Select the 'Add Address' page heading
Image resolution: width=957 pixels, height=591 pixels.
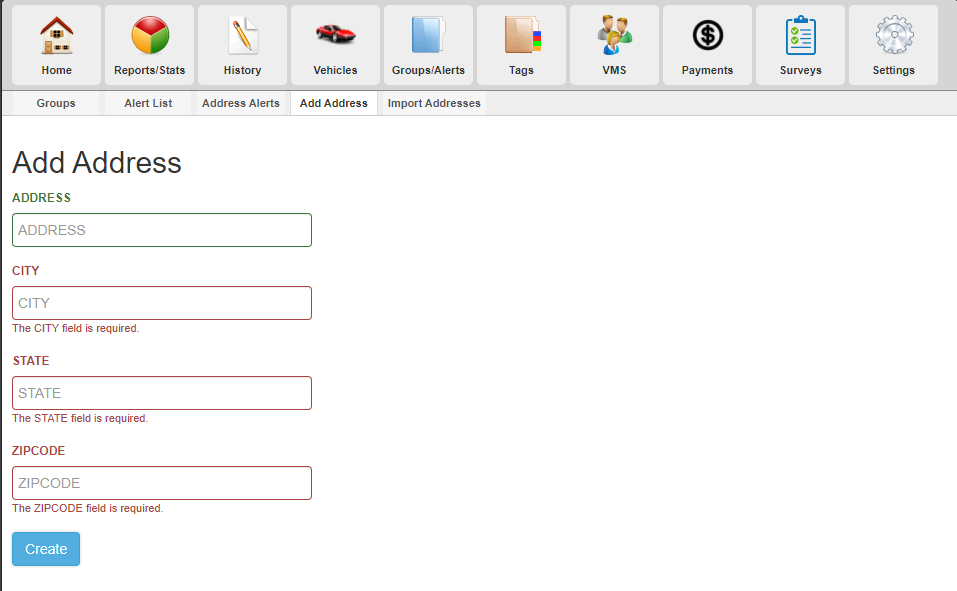tap(97, 163)
